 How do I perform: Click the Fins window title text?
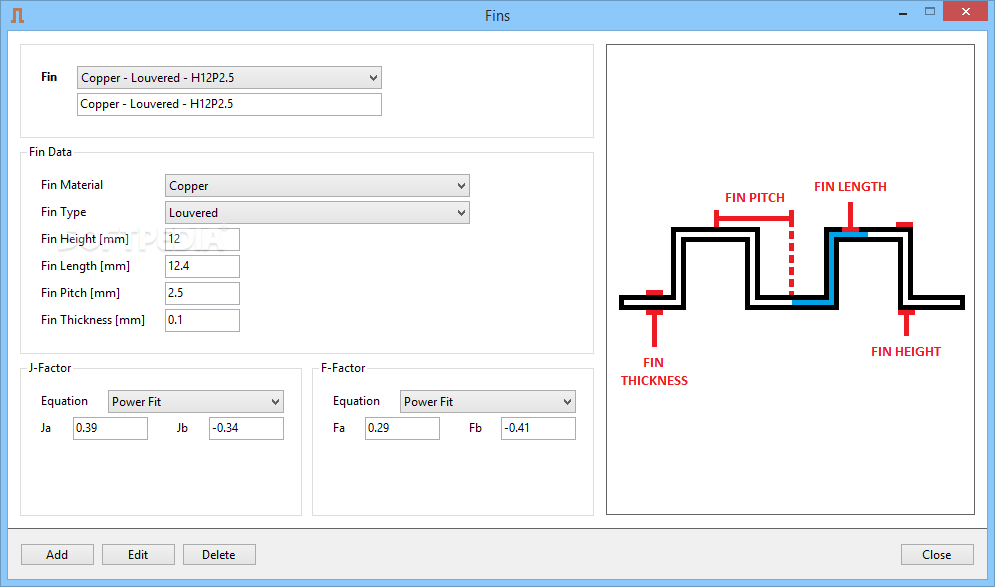coord(498,16)
